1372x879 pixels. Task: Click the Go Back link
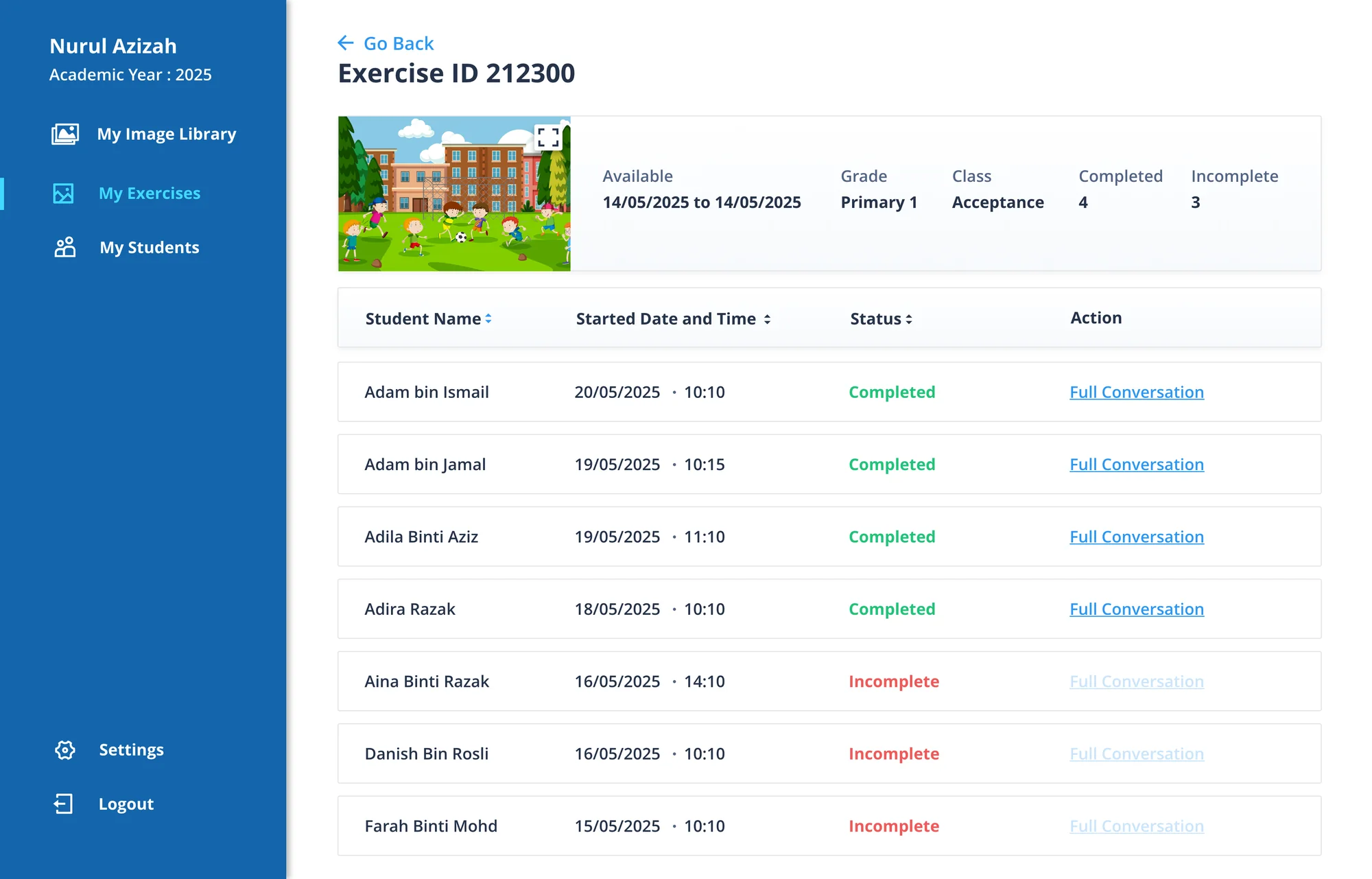click(399, 43)
